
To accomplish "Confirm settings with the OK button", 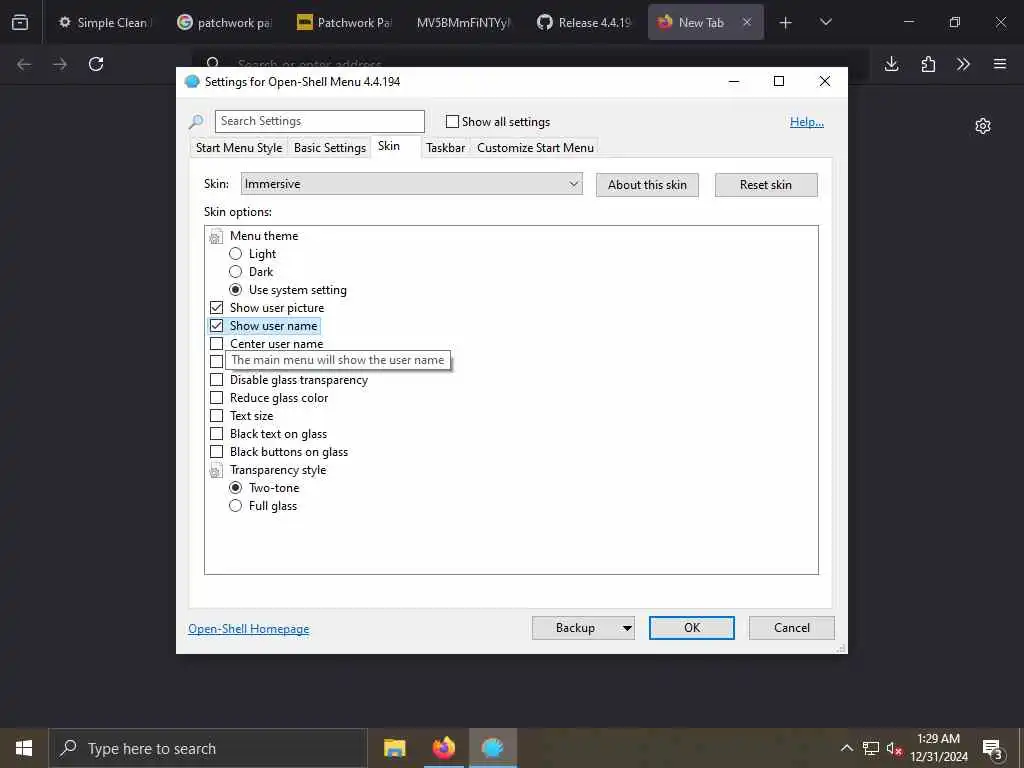I will click(692, 628).
